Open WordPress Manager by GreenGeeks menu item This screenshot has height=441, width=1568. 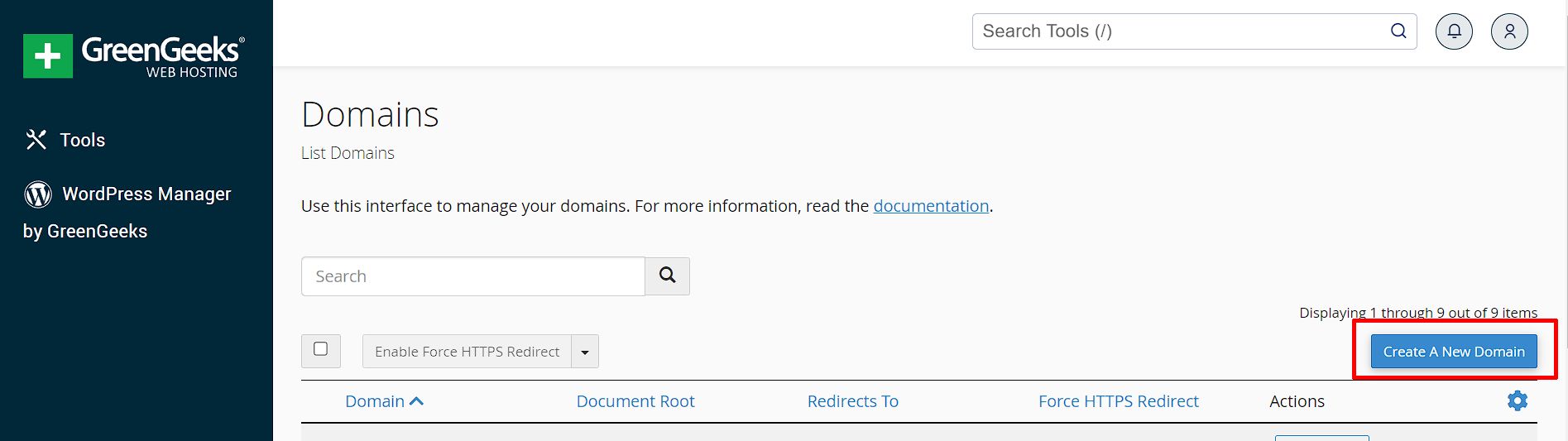point(127,213)
